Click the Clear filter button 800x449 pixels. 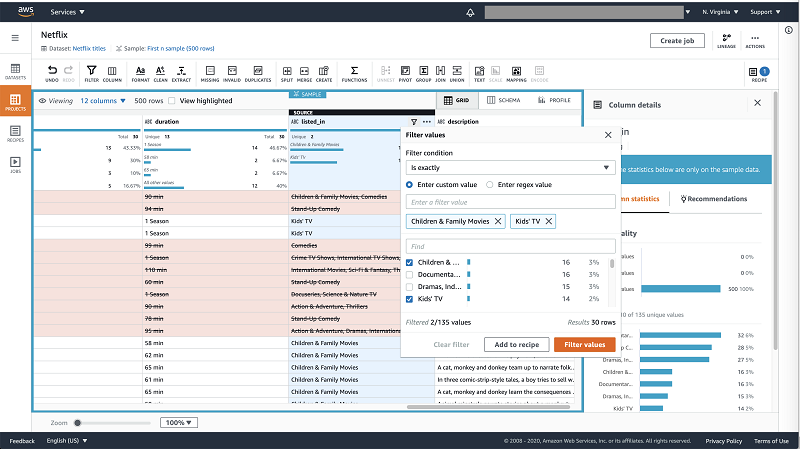point(451,345)
